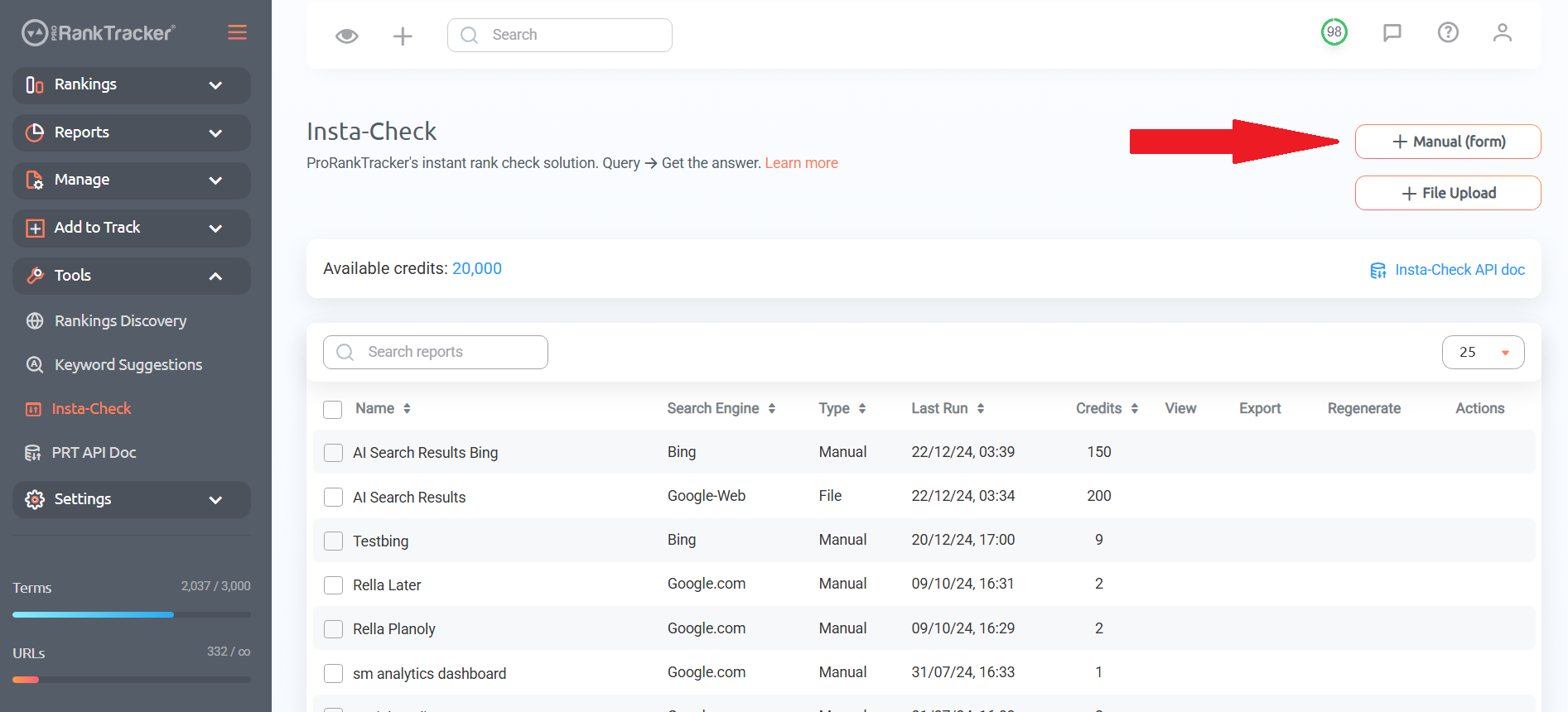The width and height of the screenshot is (1568, 712).
Task: Open Keyword Suggestions in the sidebar
Action: point(128,365)
